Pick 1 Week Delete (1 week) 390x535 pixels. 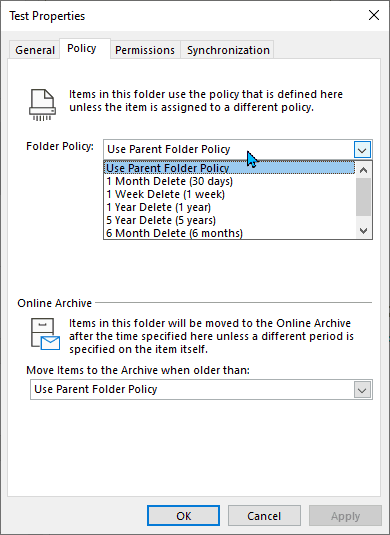(229, 194)
